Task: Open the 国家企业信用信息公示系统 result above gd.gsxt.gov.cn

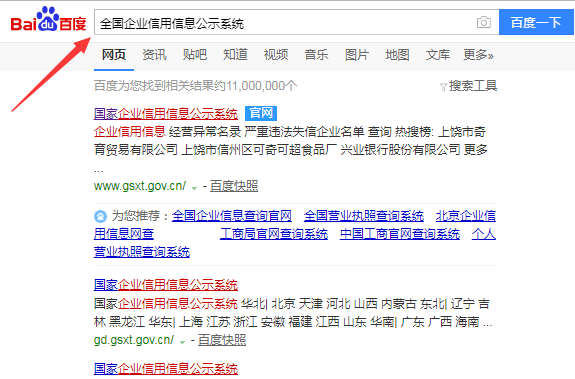Action: click(x=166, y=285)
